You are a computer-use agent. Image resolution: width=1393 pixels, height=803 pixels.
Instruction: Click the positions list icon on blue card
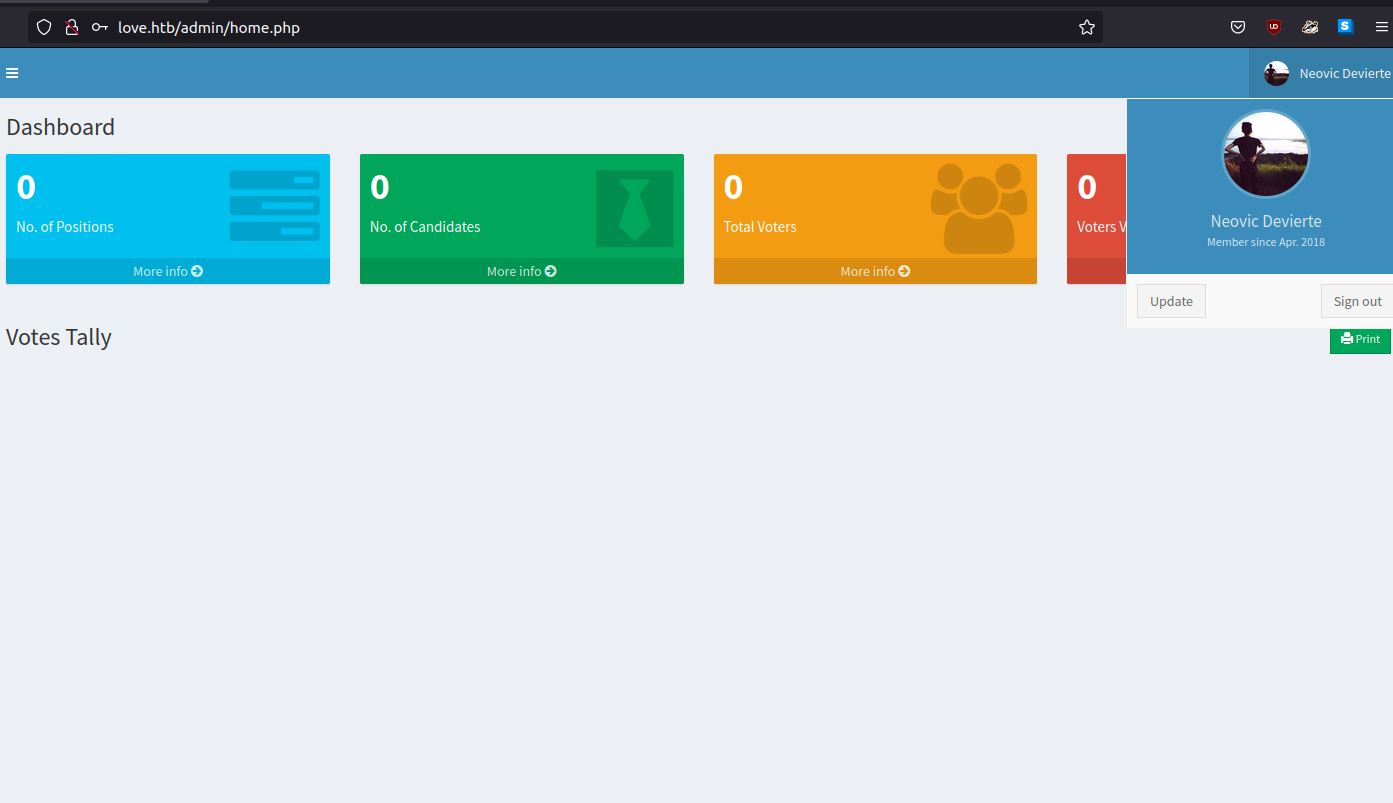[274, 206]
